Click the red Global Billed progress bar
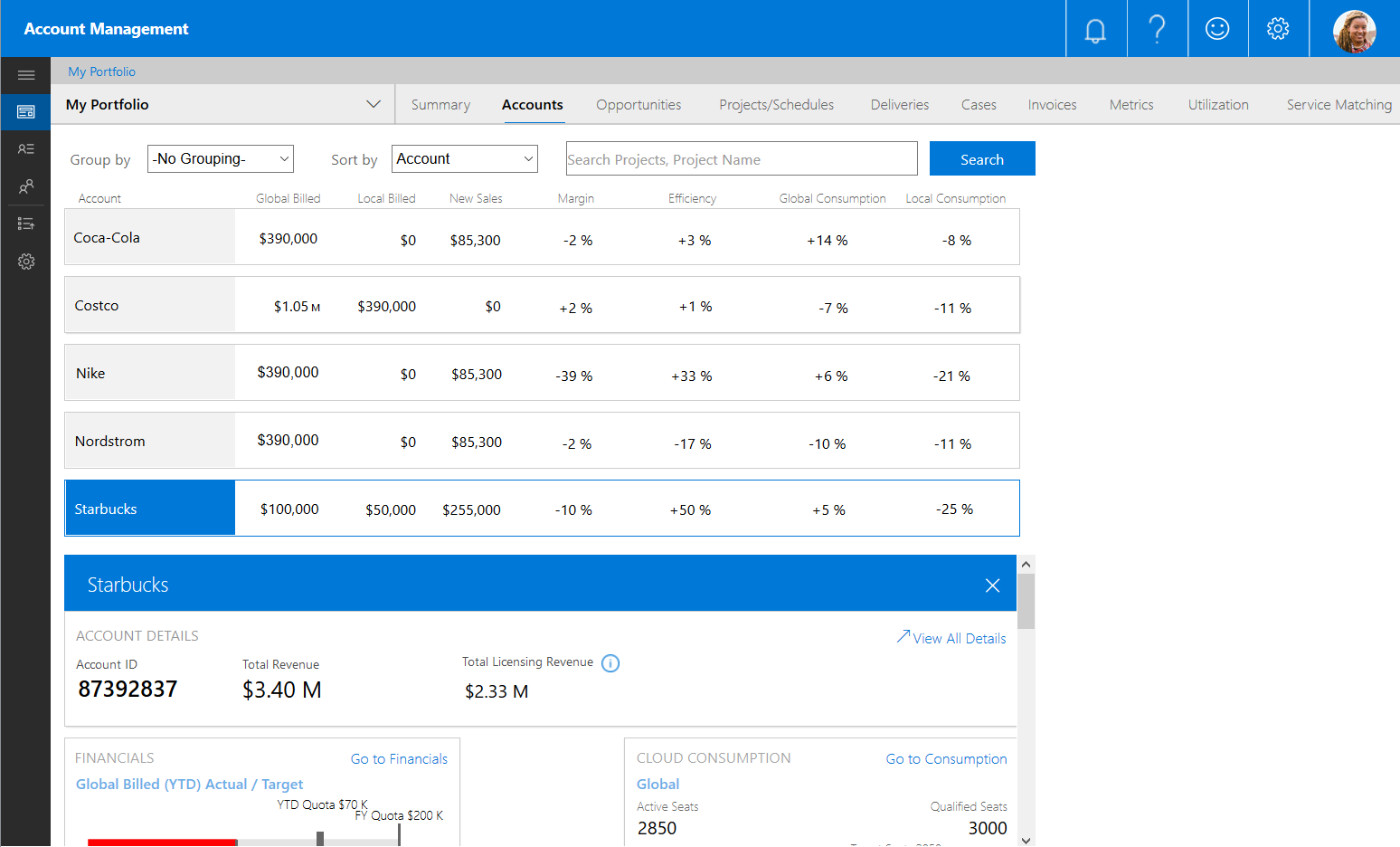 (x=162, y=842)
